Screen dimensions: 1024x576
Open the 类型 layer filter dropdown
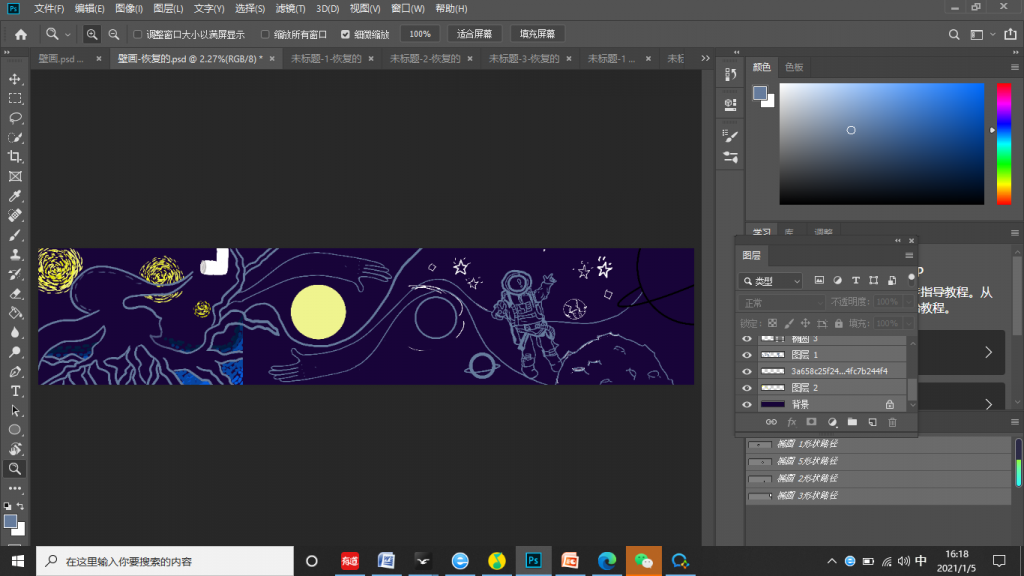coord(770,281)
